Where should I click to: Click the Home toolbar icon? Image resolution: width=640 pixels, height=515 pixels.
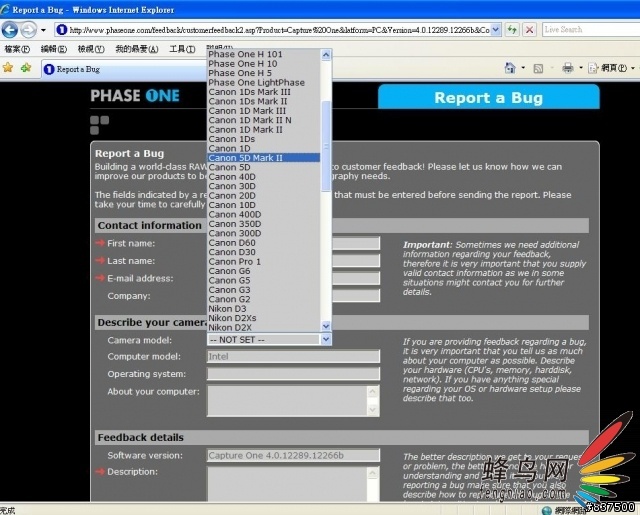pyautogui.click(x=510, y=68)
